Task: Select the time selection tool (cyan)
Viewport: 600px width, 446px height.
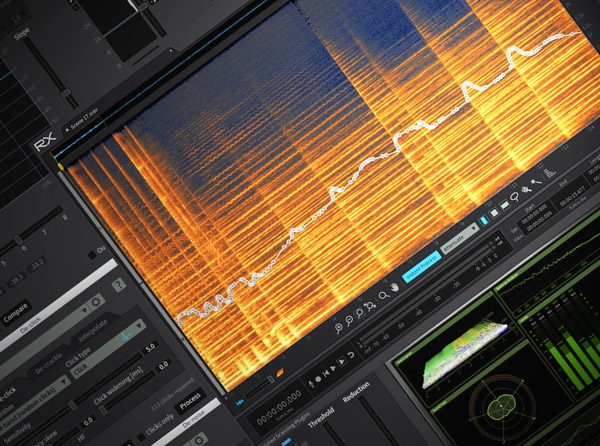Action: (484, 221)
